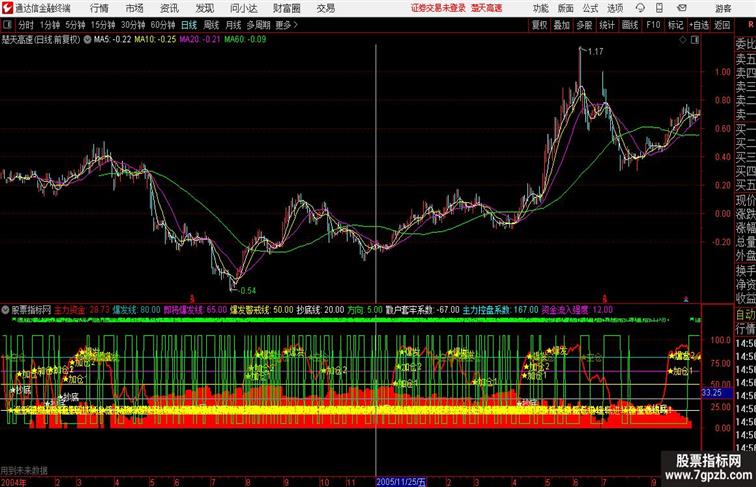Click the mobile phone icon

coord(659,8)
